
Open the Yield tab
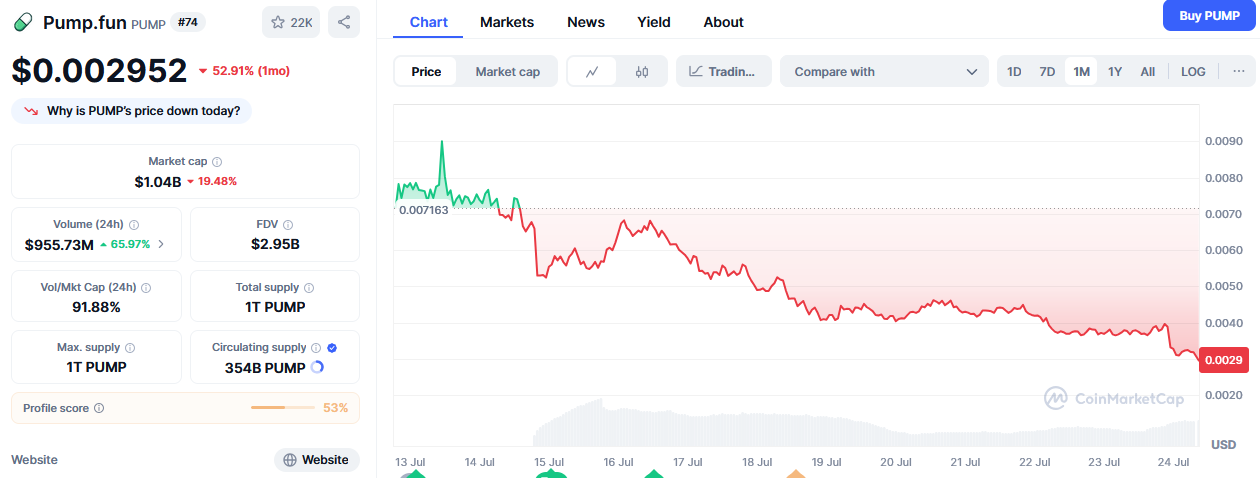[x=654, y=22]
